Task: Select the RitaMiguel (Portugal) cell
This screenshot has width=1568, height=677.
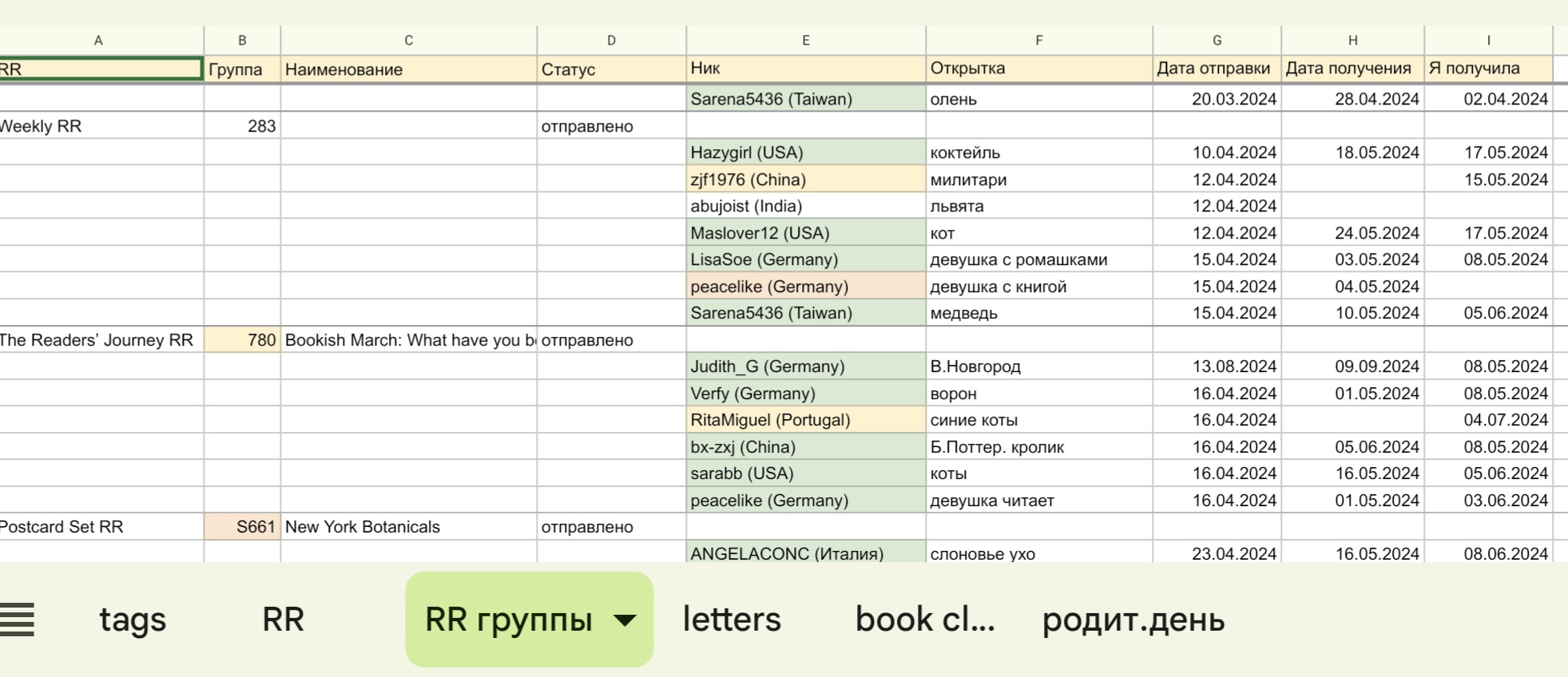Action: [806, 420]
